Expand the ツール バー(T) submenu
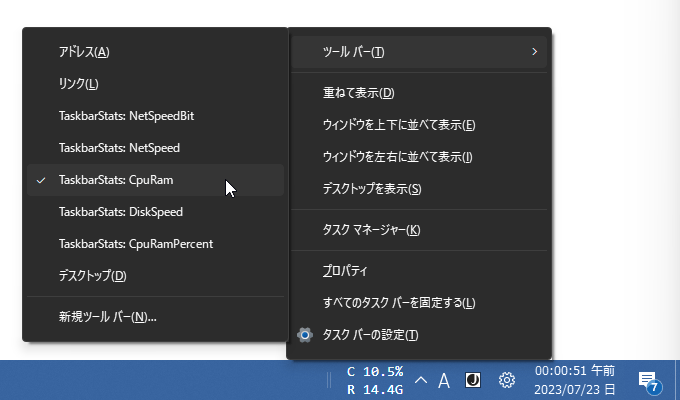680x400 pixels. pyautogui.click(x=419, y=52)
